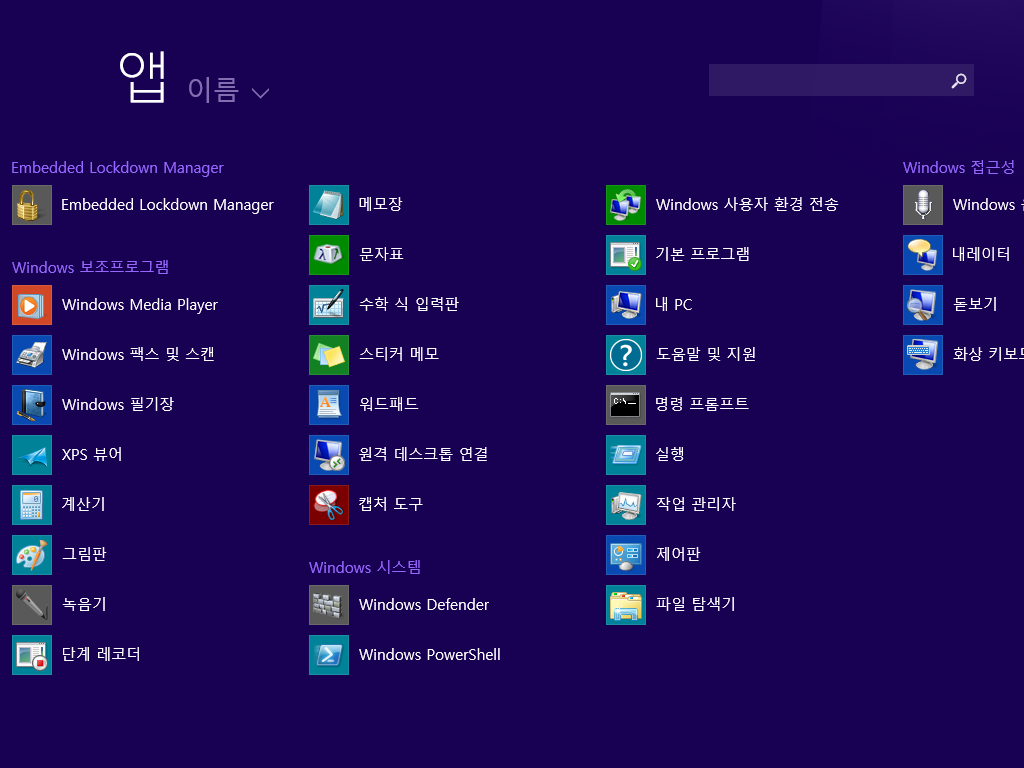Open 녹음기 sound recorder icon
Viewport: 1024px width, 768px height.
pos(32,605)
